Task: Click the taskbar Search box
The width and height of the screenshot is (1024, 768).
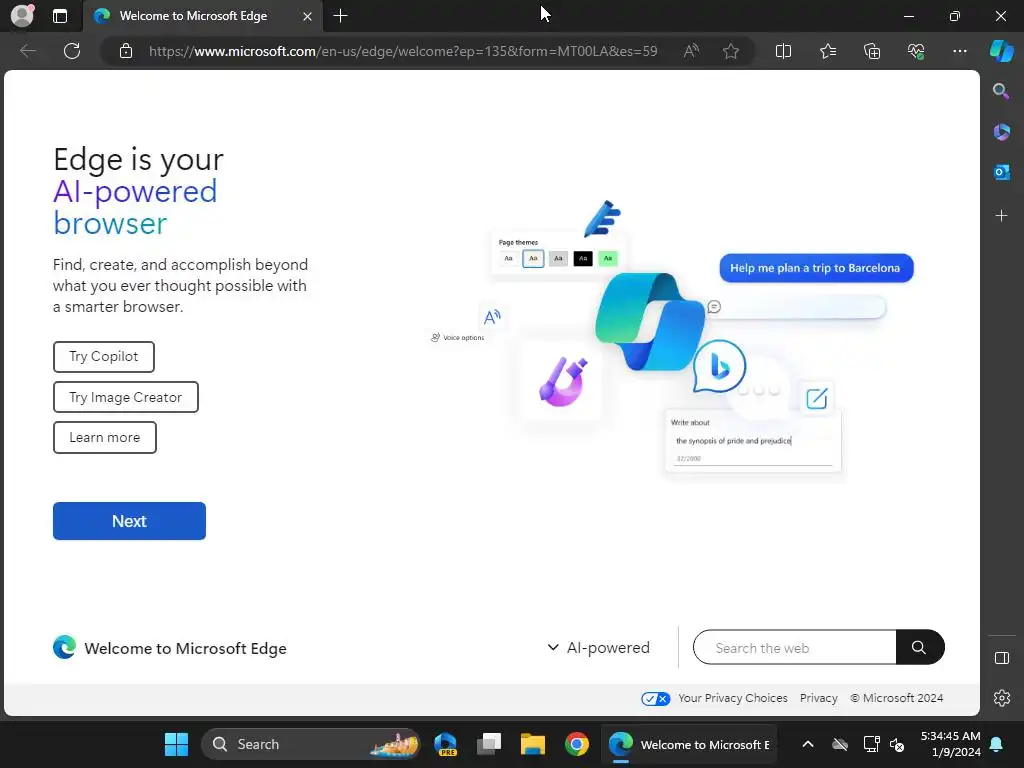Action: [x=311, y=744]
